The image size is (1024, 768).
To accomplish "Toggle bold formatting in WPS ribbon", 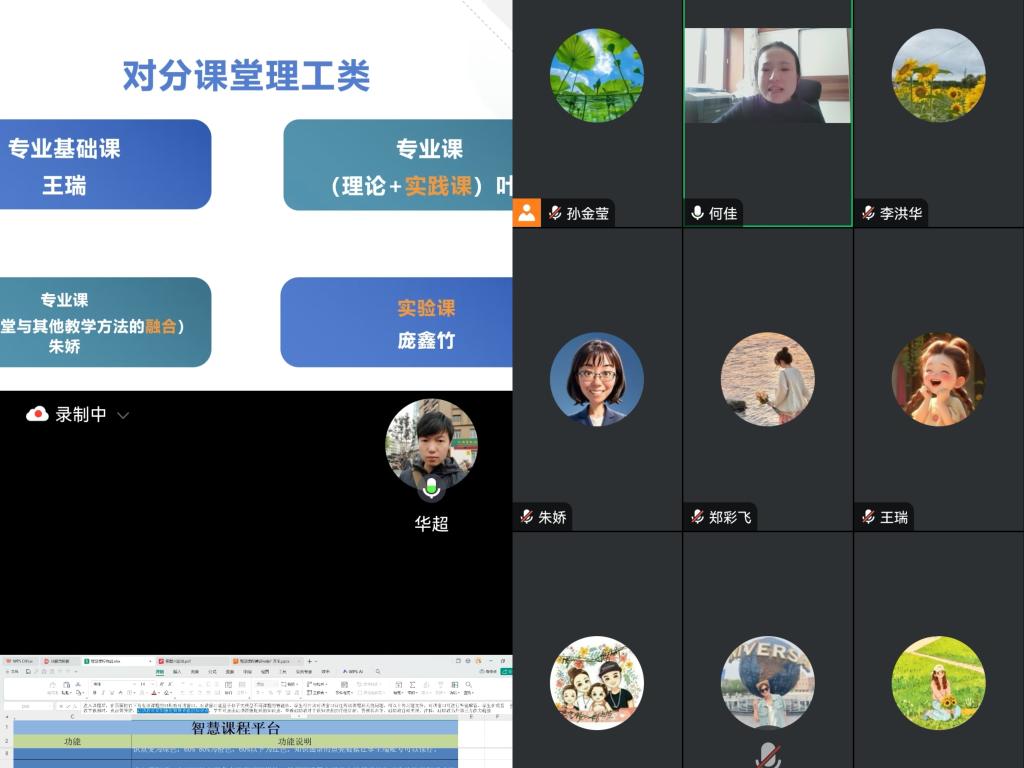I will pyautogui.click(x=95, y=693).
